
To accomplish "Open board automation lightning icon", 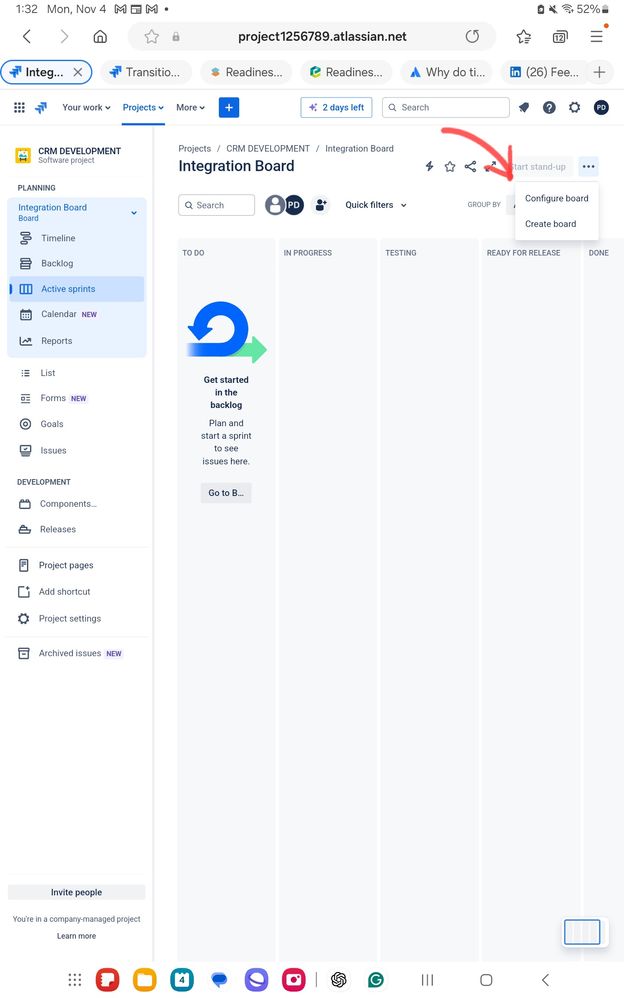I will [430, 167].
